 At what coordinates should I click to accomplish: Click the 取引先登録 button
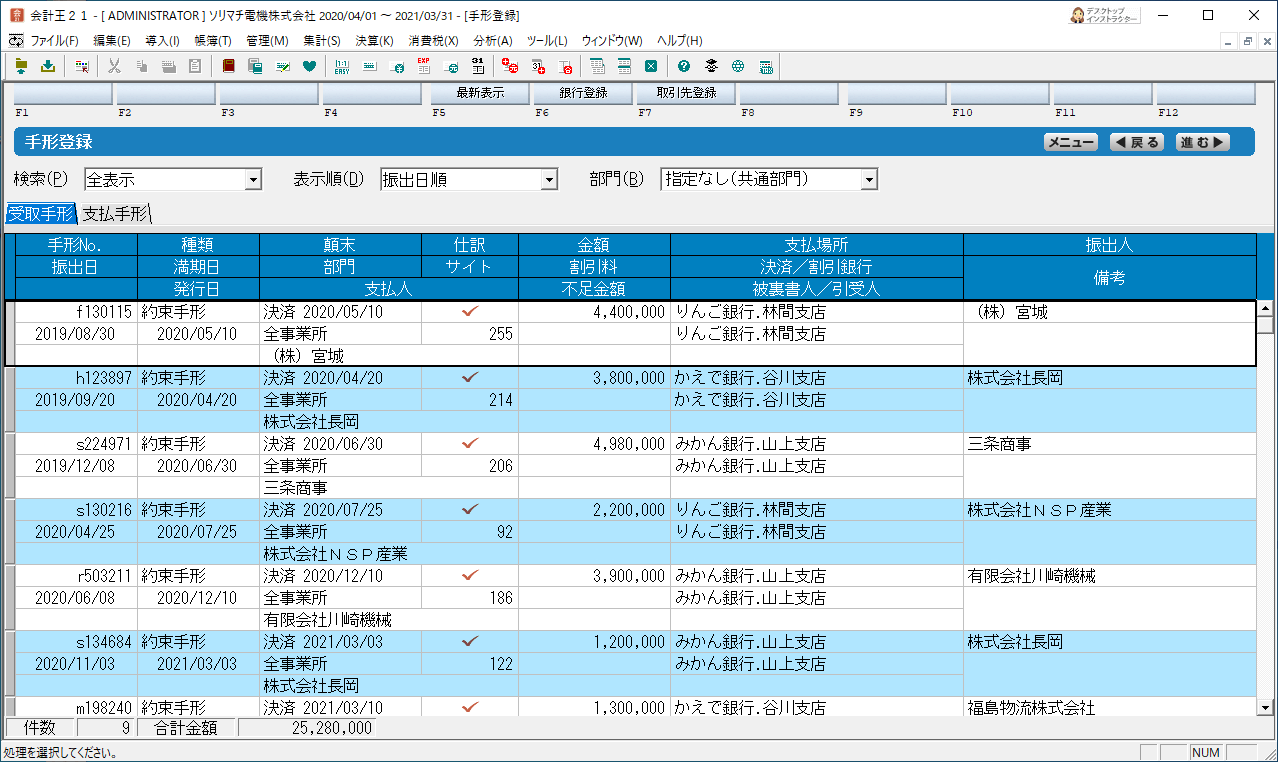coord(686,93)
